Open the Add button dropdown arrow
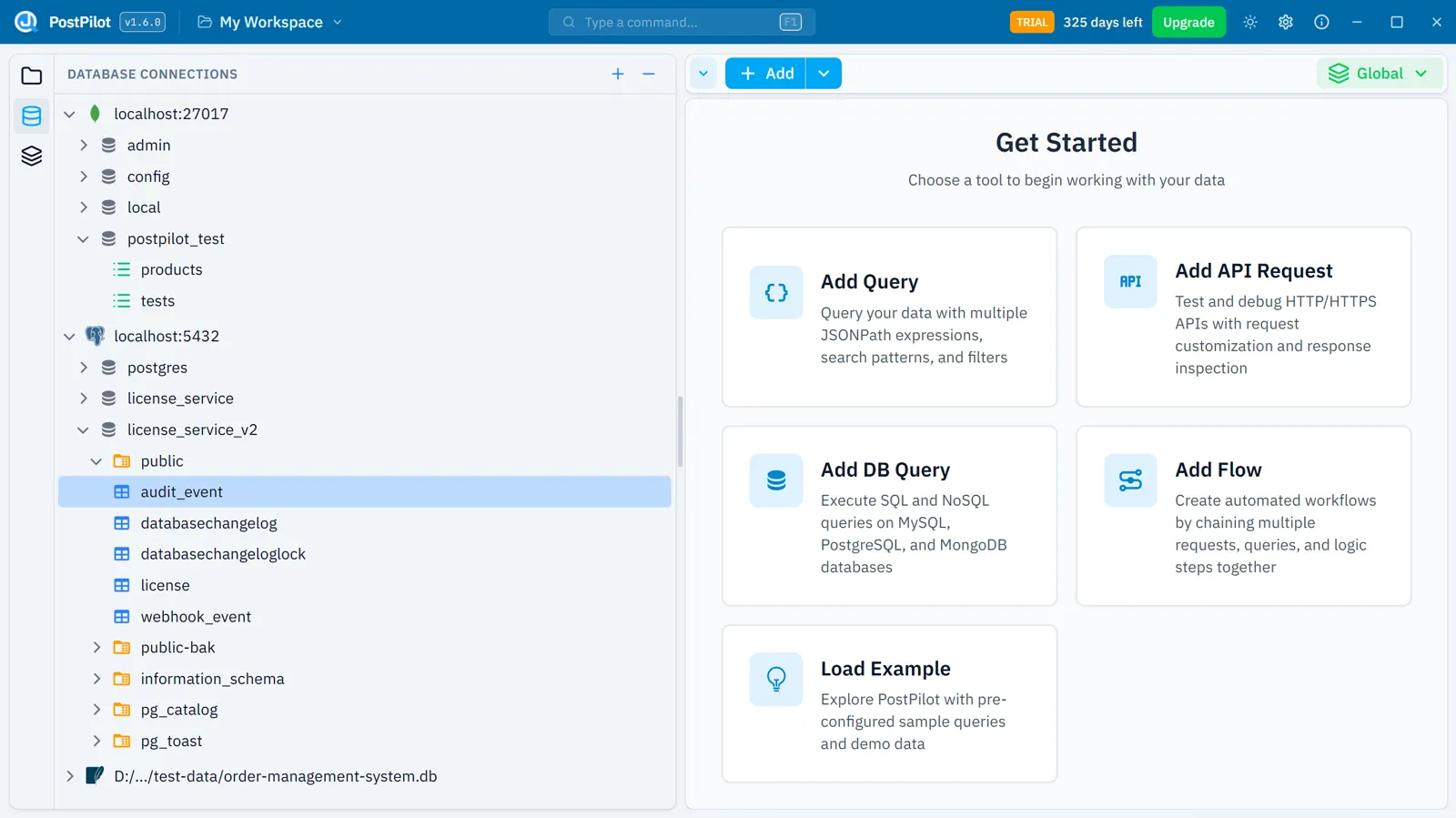This screenshot has height=818, width=1456. tap(824, 74)
